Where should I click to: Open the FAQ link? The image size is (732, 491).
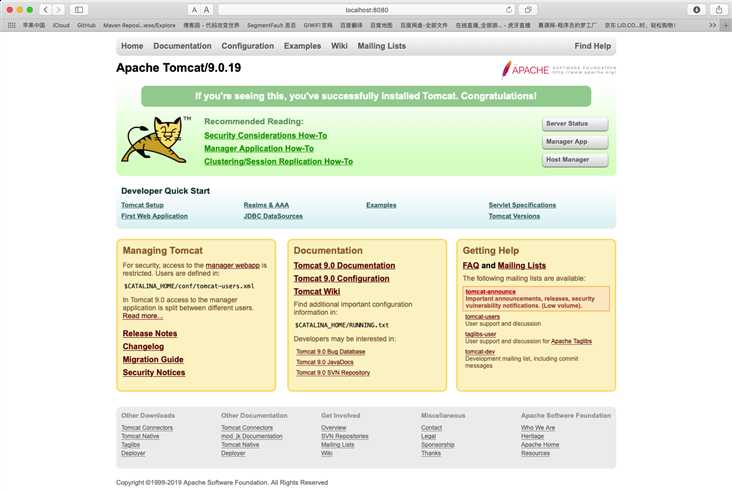(x=471, y=265)
